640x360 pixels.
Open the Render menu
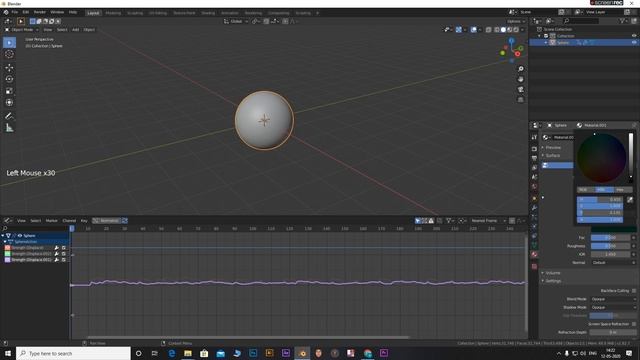[40, 12]
